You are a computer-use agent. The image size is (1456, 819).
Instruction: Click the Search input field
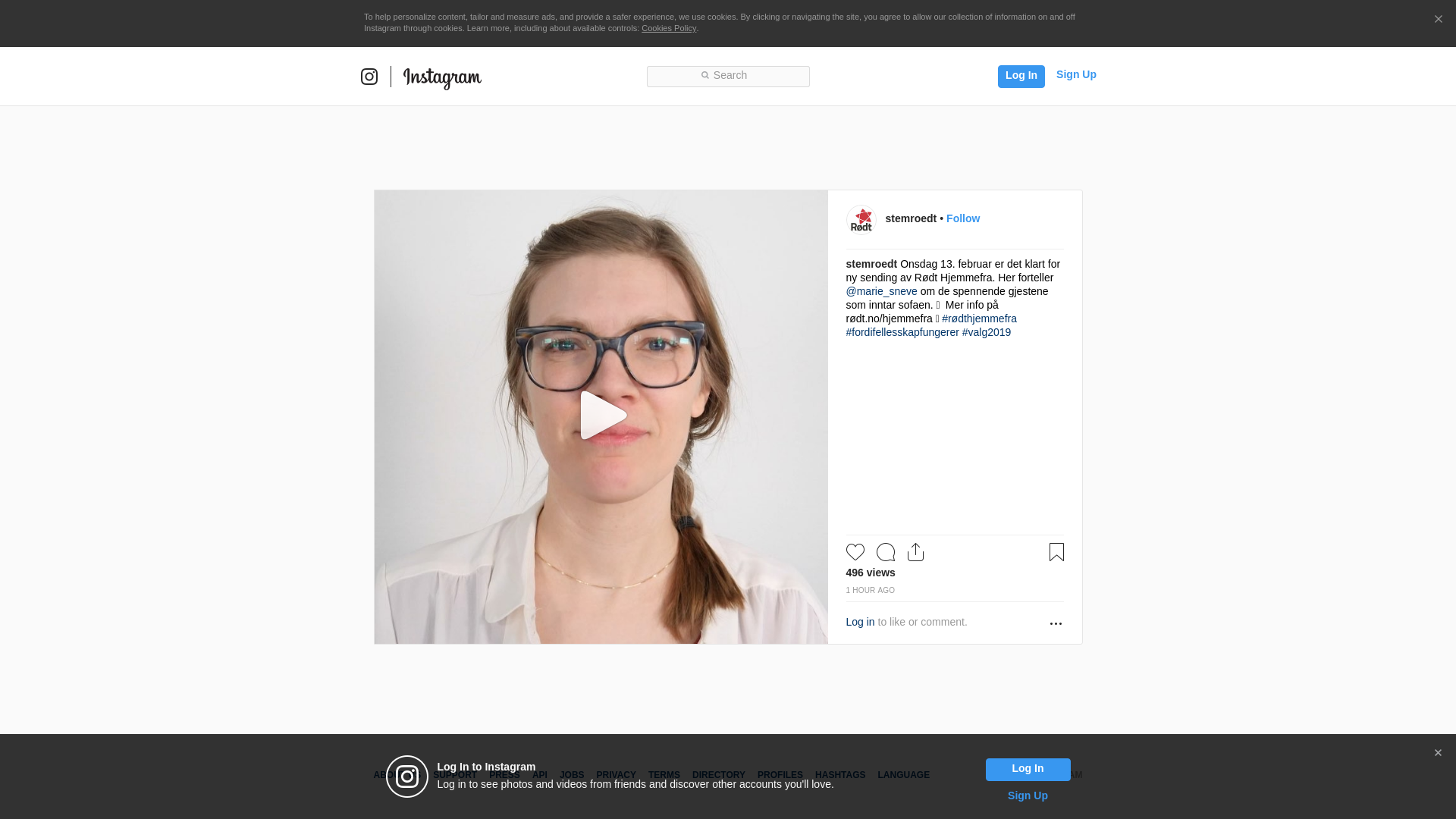(x=728, y=76)
